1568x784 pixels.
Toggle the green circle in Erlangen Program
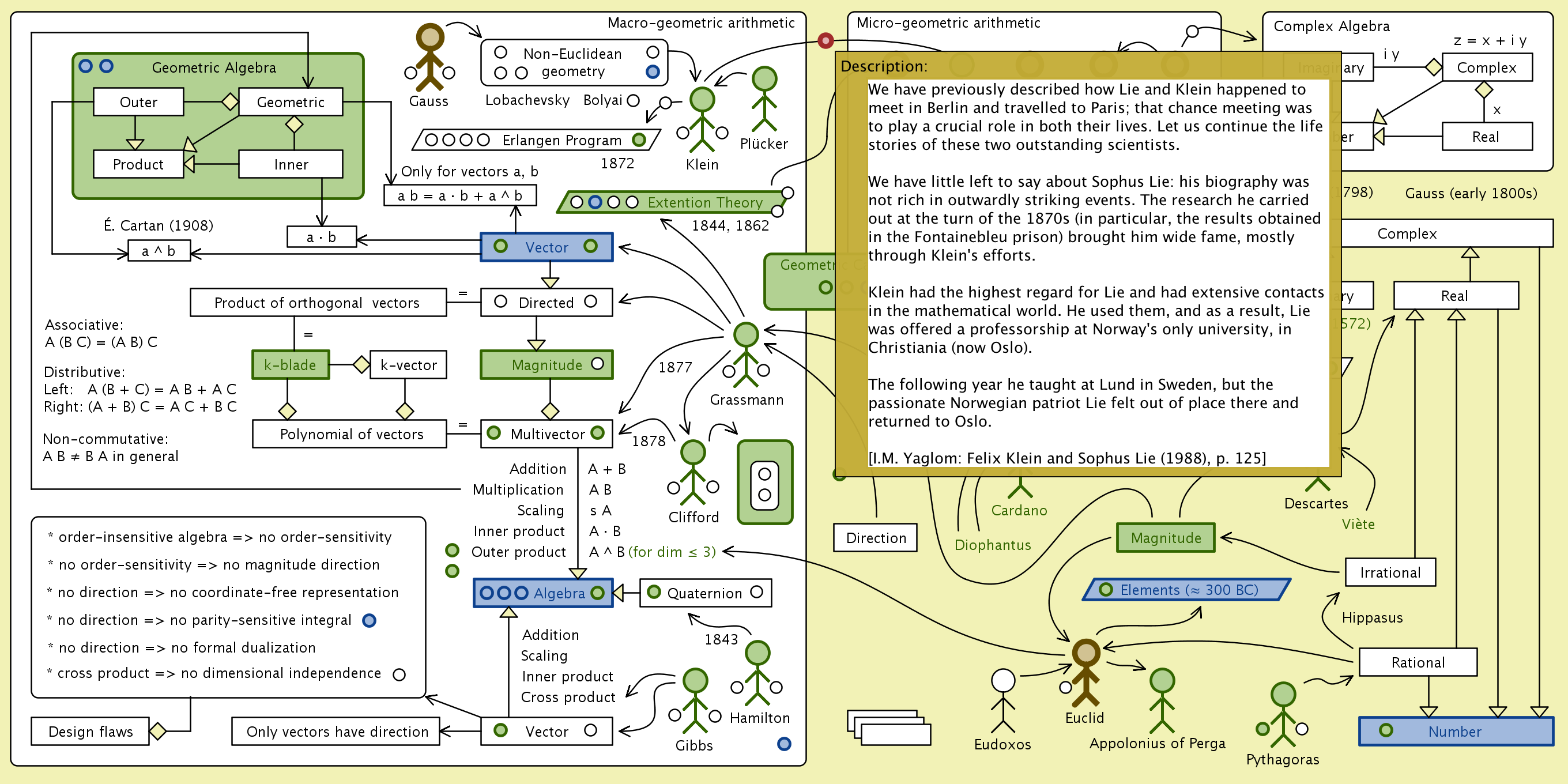[639, 140]
